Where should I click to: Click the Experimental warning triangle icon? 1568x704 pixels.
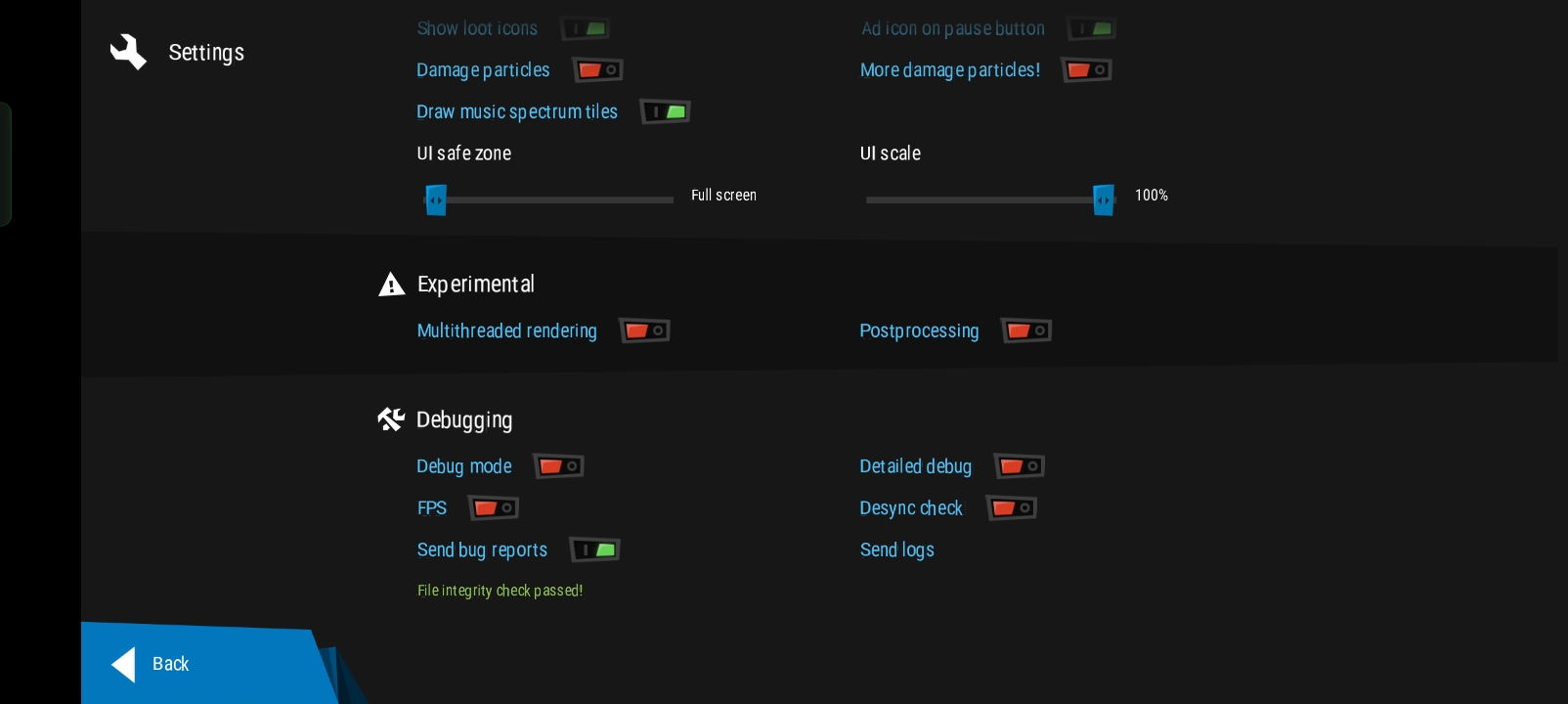coord(391,285)
